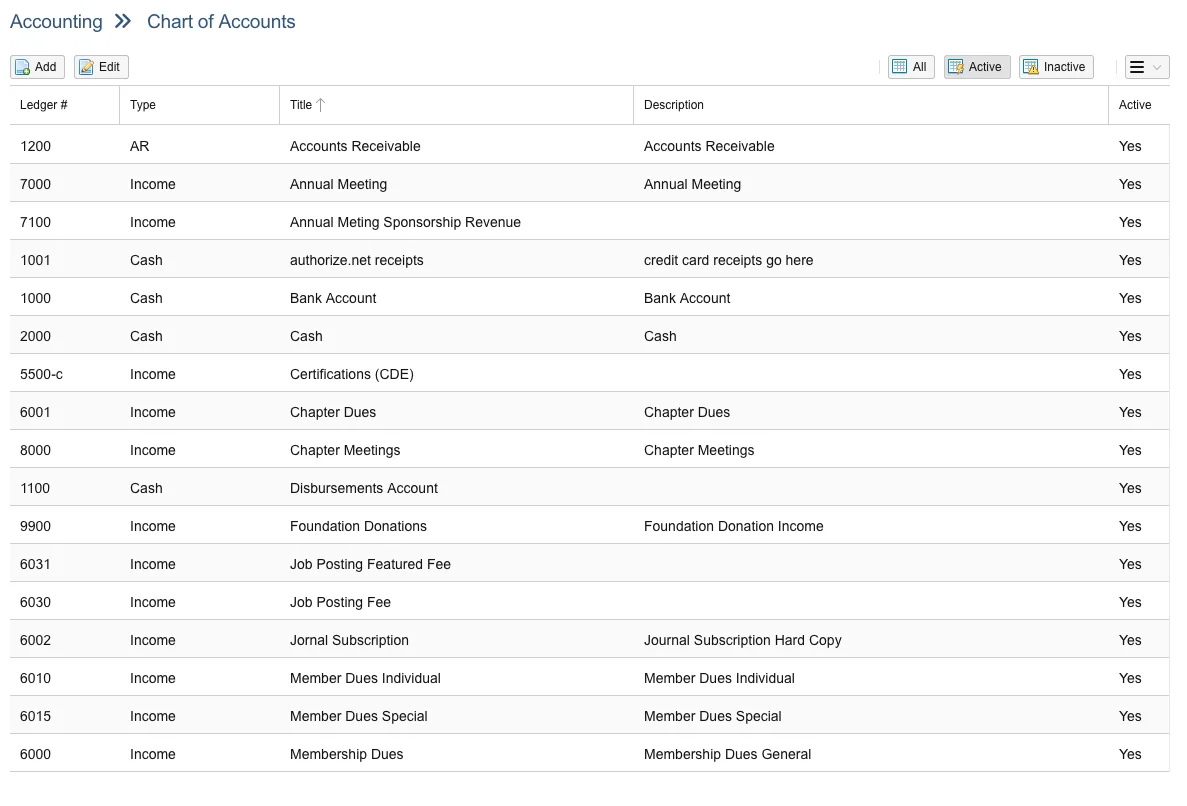Click the Add record icon
This screenshot has height=806, width=1187.
[x=23, y=67]
